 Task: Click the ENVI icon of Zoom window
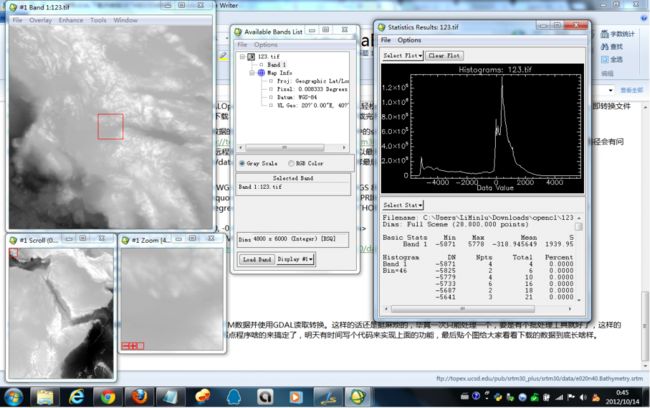pyautogui.click(x=125, y=240)
